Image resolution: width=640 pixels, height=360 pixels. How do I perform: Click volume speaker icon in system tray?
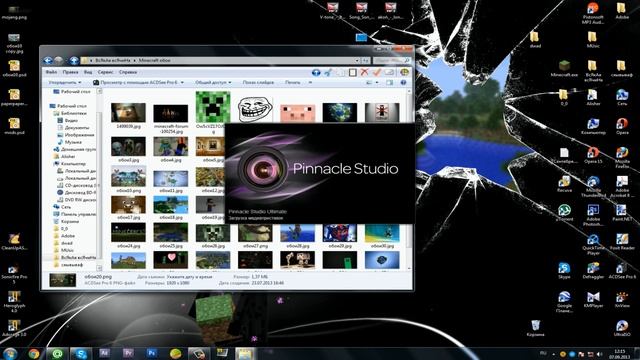pyautogui.click(x=600, y=354)
